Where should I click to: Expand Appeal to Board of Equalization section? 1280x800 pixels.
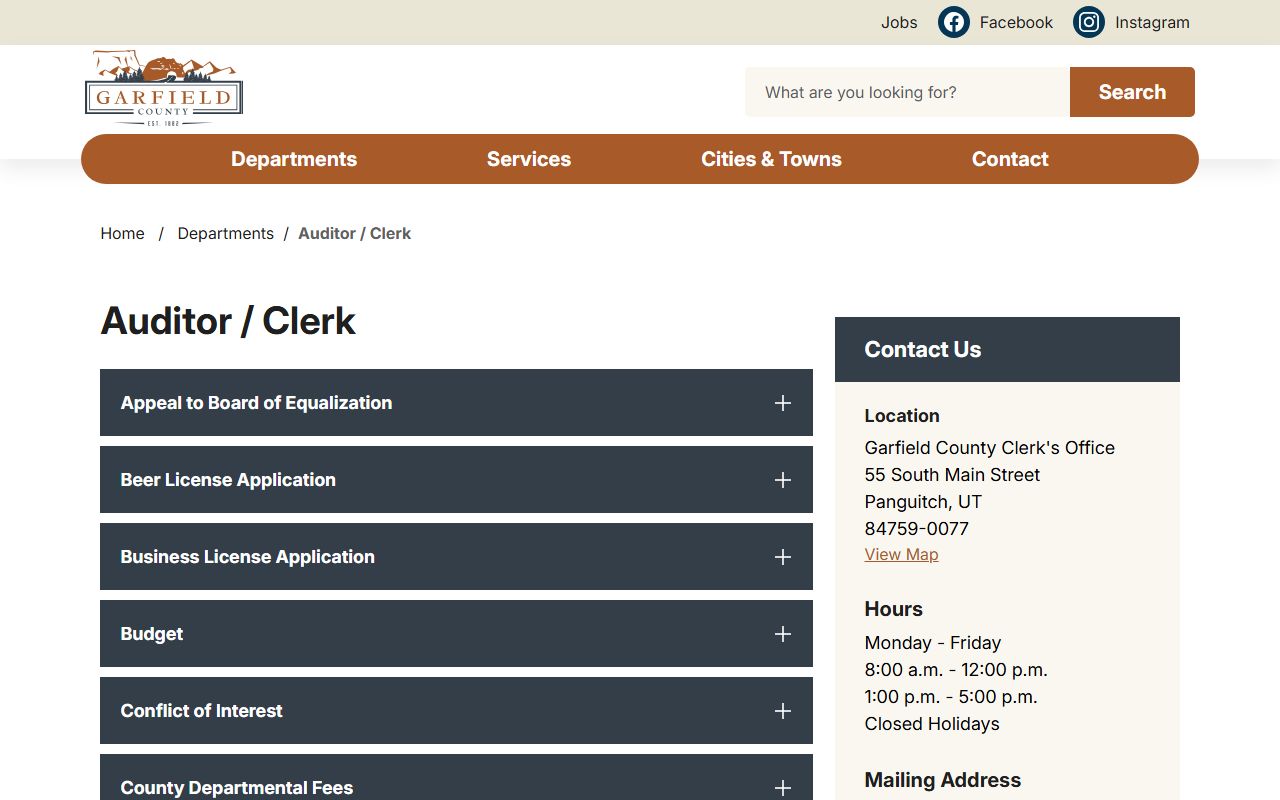click(456, 403)
